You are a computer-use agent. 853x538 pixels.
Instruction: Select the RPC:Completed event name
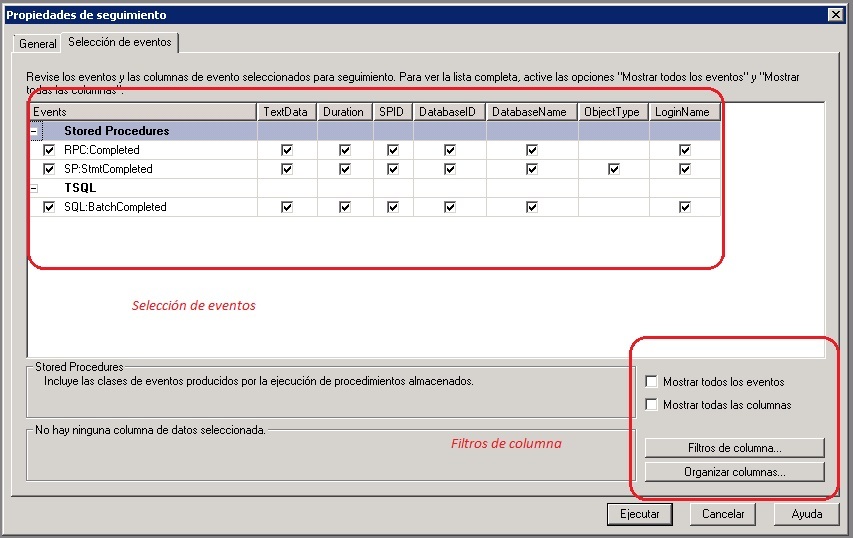[102, 150]
